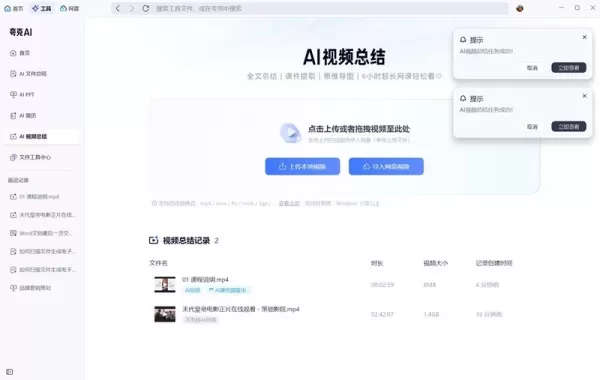Open thumbnail of 01 课程说明.mp4 record
This screenshot has height=380, width=600.
click(x=165, y=285)
